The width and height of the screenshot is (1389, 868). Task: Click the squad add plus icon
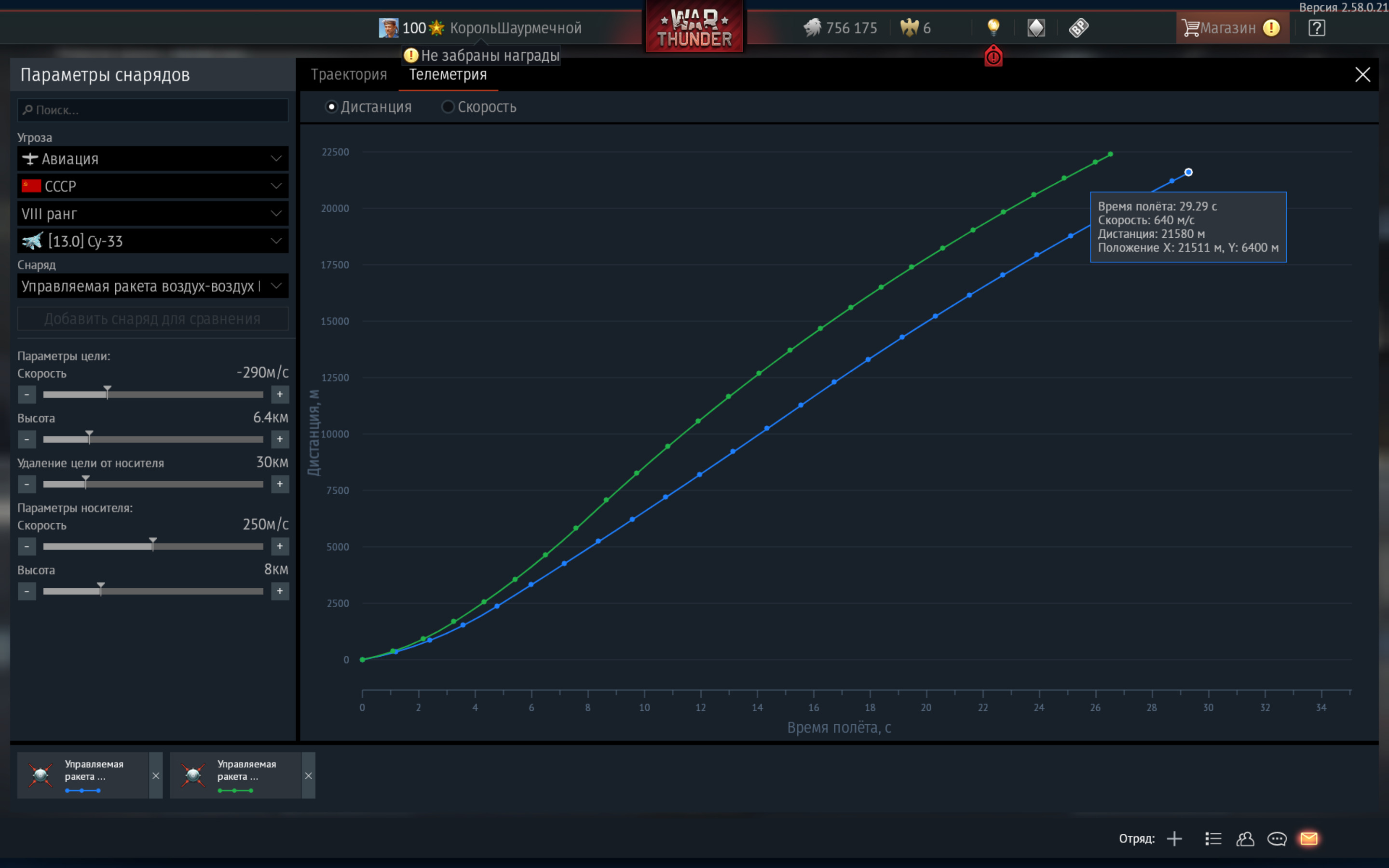pos(1174,839)
